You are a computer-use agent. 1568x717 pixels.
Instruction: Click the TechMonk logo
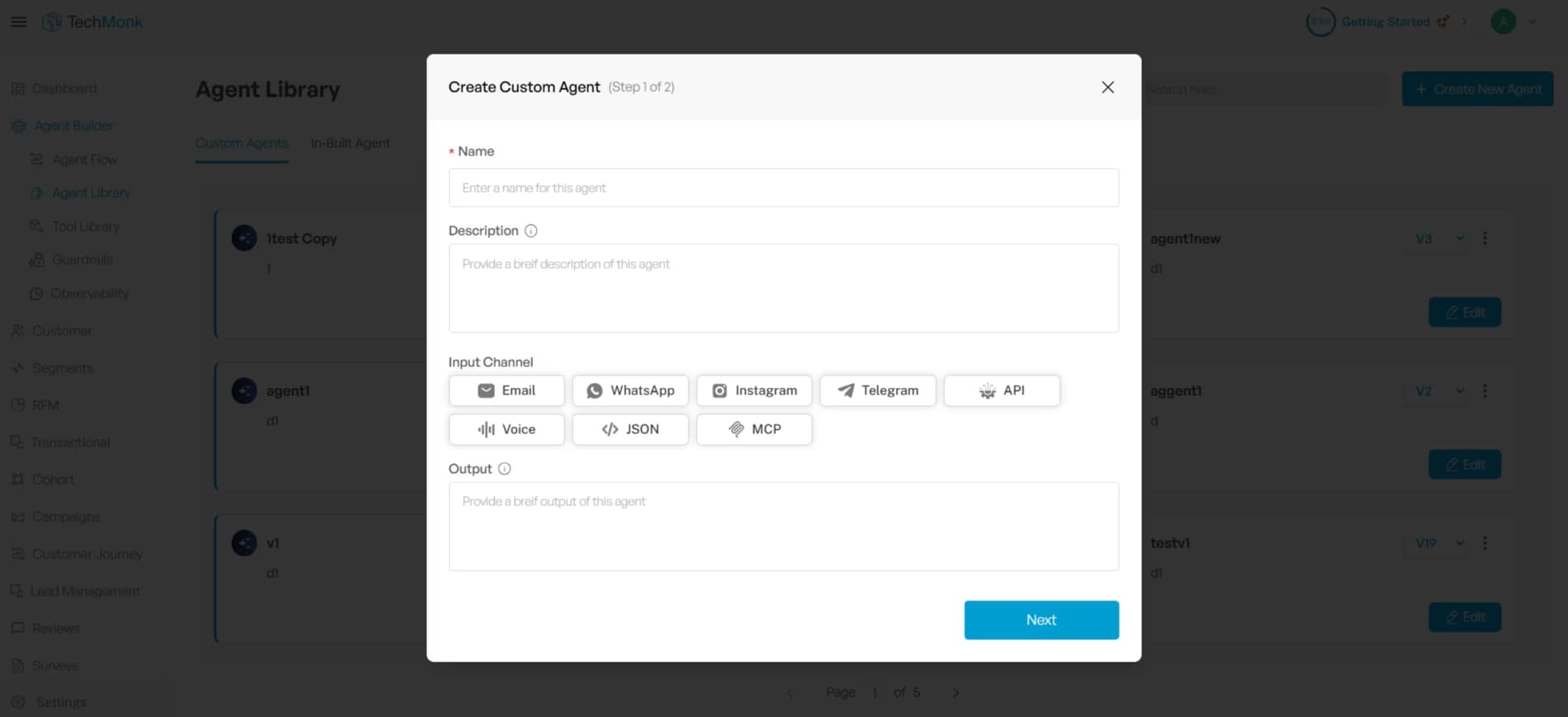click(93, 22)
